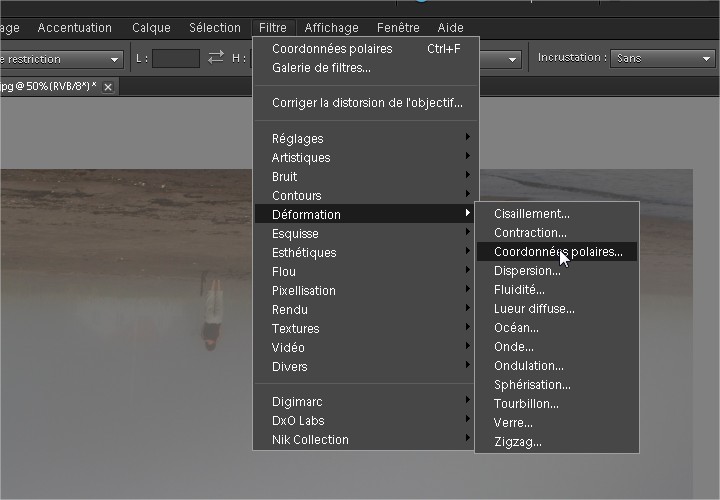Open the Aide menu

pos(450,28)
